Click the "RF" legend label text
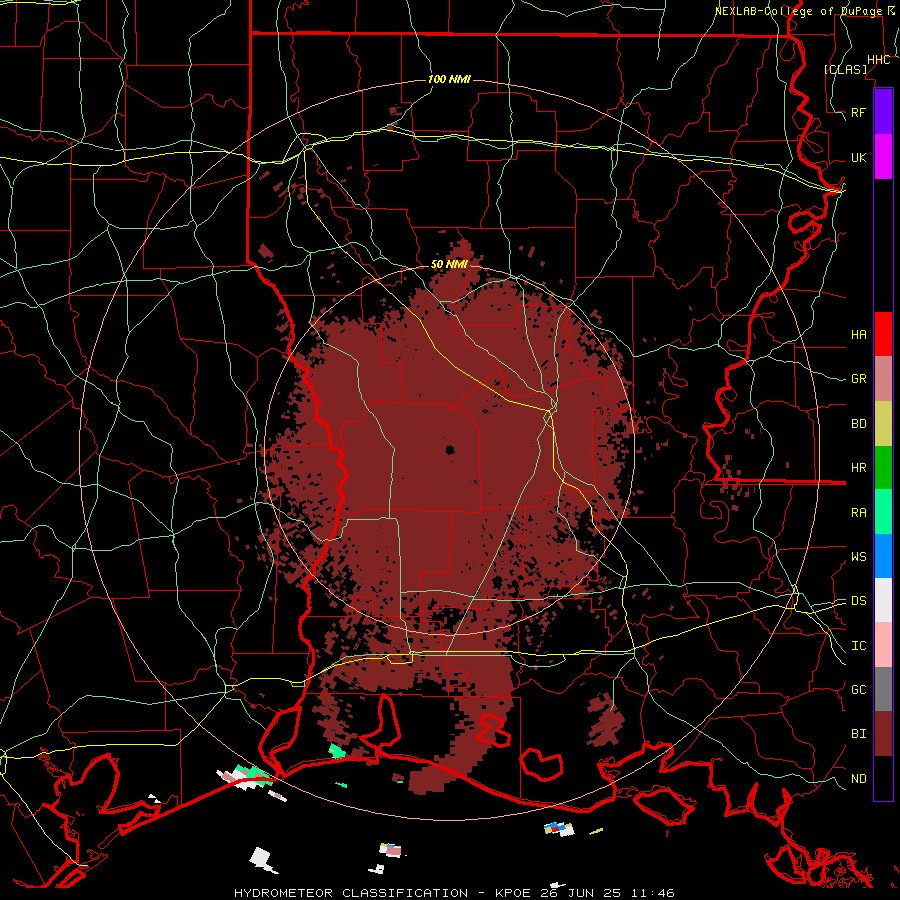 (858, 112)
